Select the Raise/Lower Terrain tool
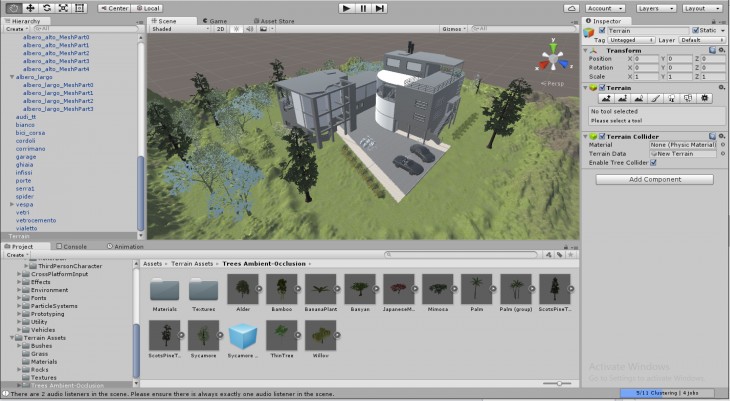 click(607, 98)
